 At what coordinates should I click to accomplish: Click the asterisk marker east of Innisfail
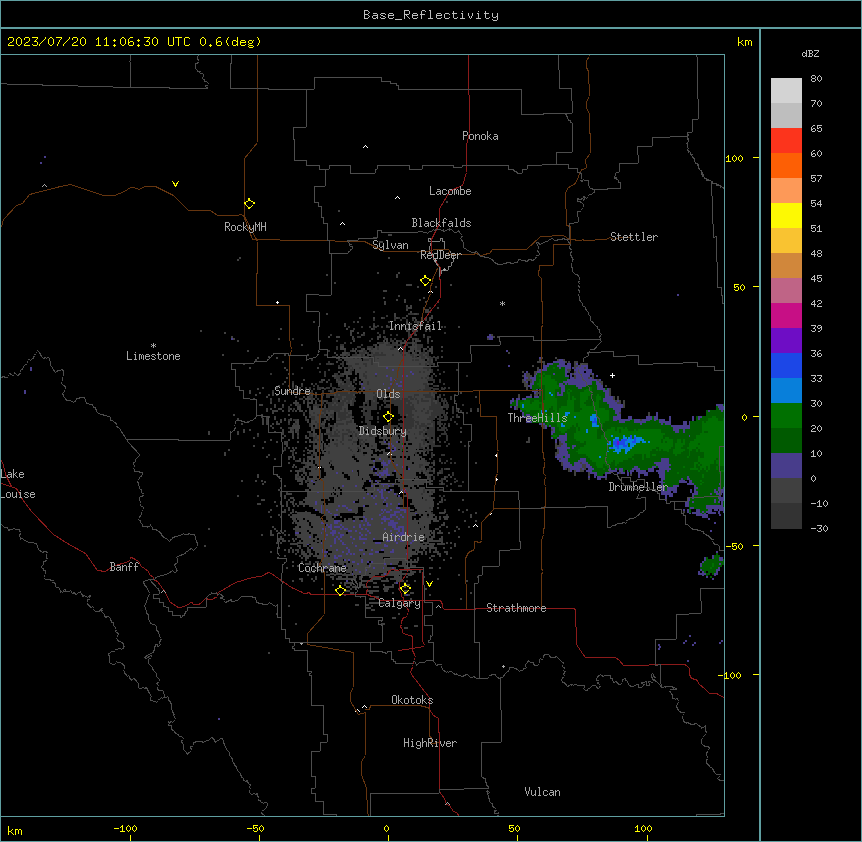[x=502, y=304]
